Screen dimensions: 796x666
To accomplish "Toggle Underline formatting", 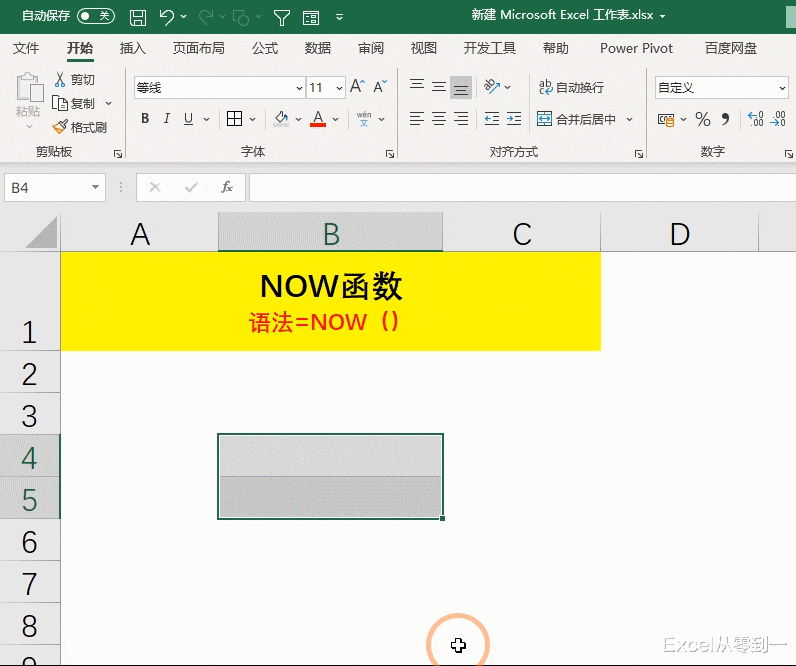I will pyautogui.click(x=188, y=118).
